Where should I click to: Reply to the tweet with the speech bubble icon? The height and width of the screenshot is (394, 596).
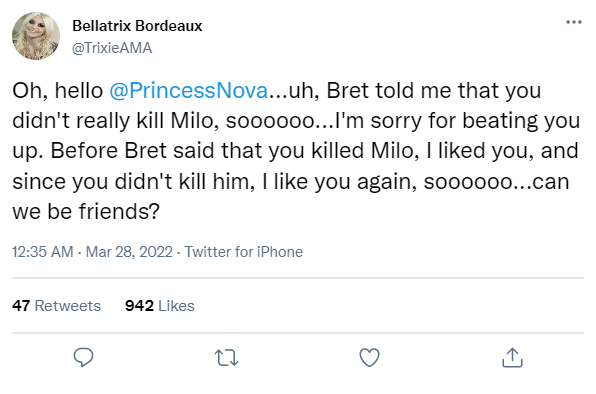[83, 357]
